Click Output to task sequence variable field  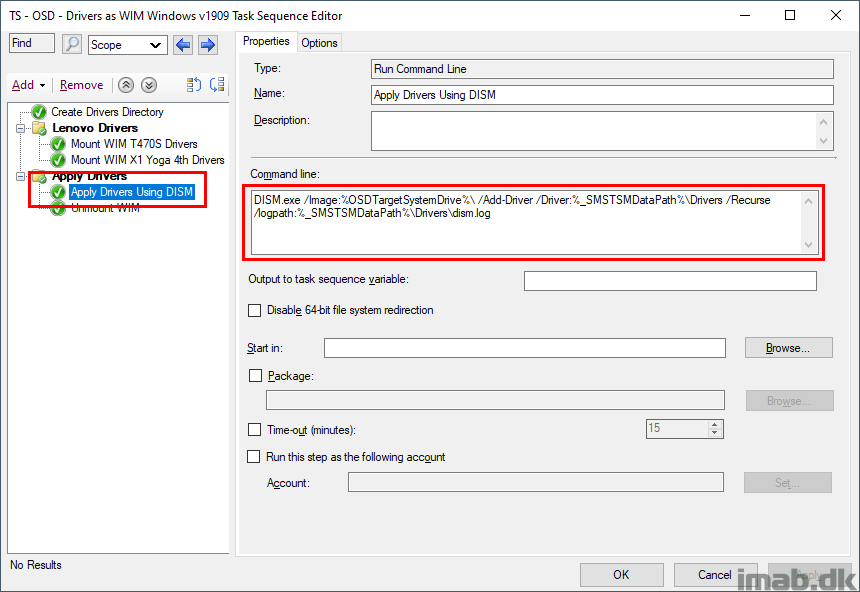pyautogui.click(x=670, y=281)
